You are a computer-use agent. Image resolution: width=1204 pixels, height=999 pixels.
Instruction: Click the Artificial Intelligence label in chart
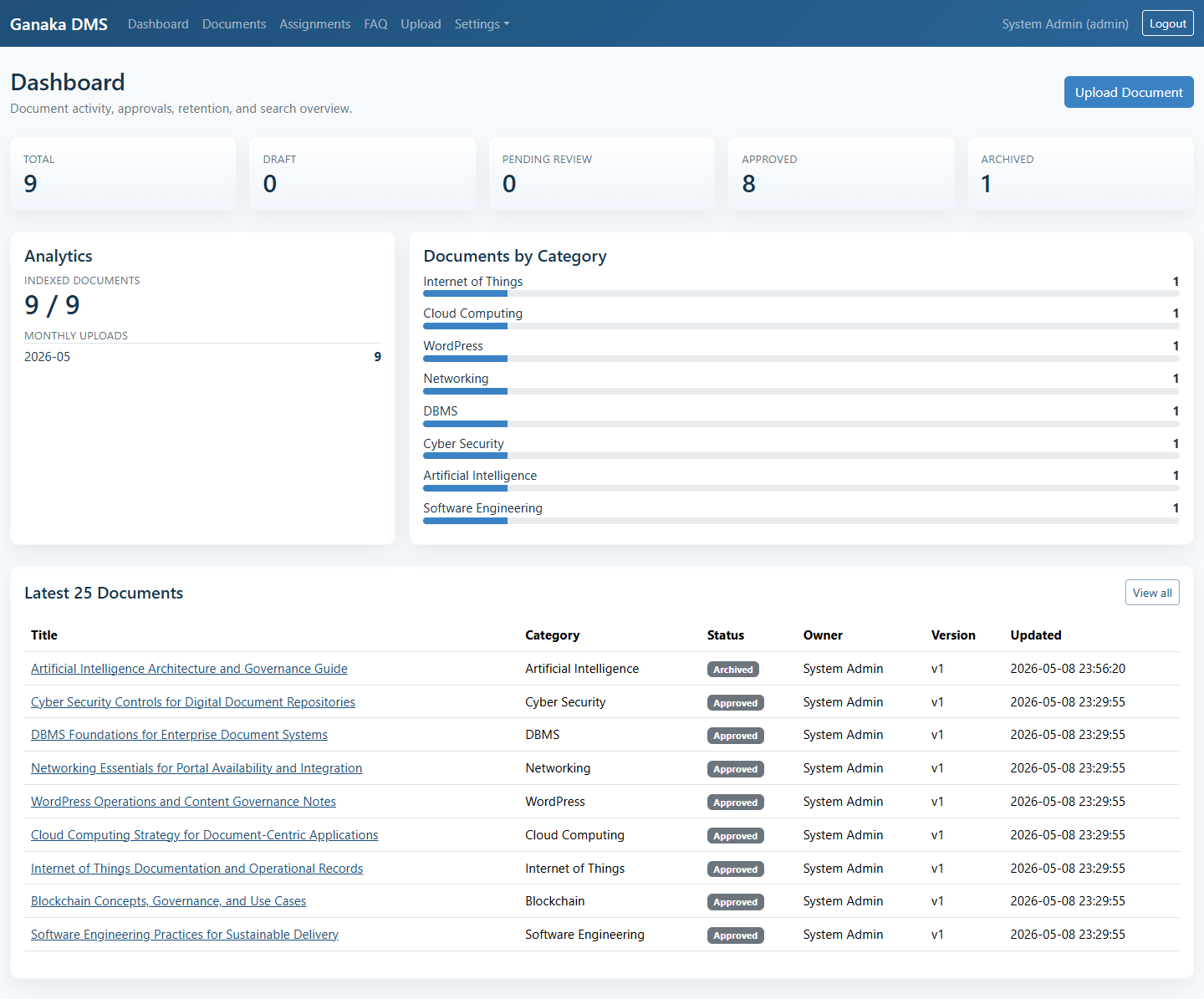click(x=480, y=476)
